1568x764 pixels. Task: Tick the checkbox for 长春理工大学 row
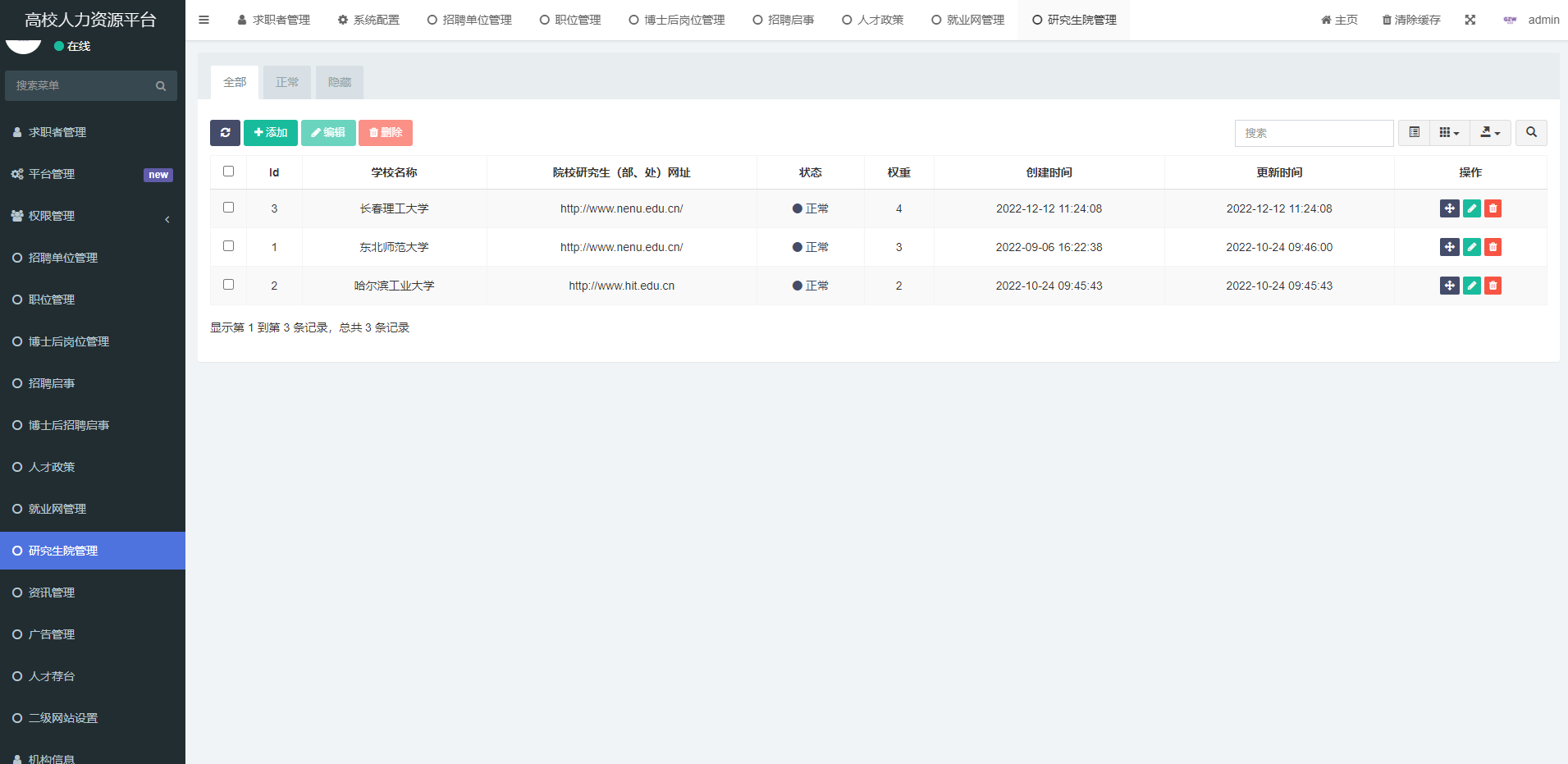[229, 208]
